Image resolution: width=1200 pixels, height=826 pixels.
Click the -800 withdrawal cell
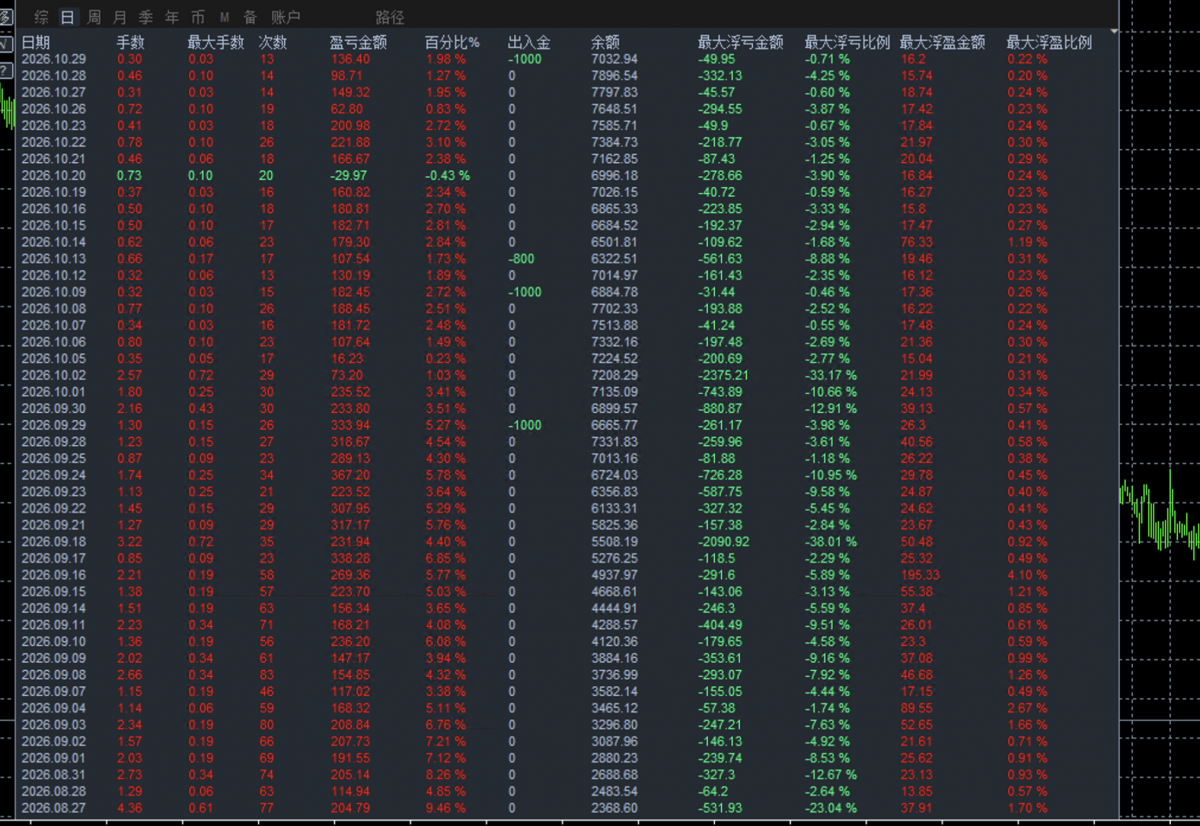coord(520,258)
